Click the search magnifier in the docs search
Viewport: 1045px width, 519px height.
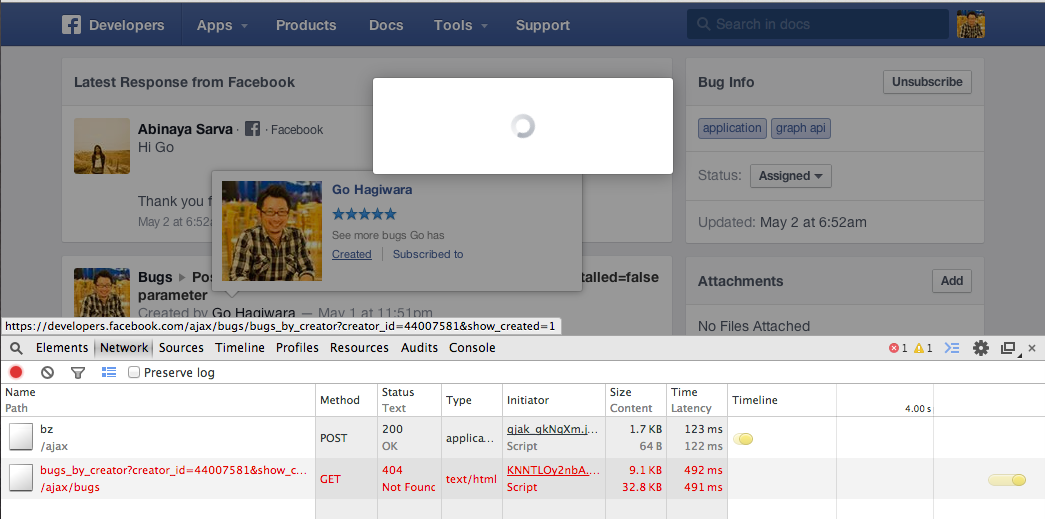703,25
